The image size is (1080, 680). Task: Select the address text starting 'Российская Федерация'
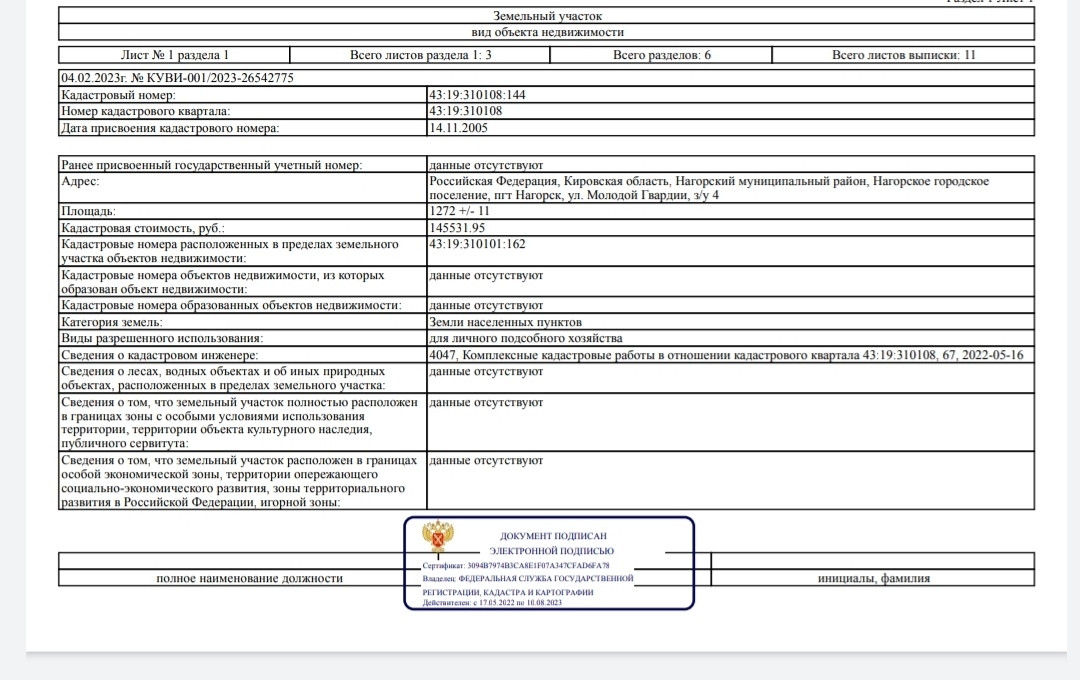(x=709, y=188)
